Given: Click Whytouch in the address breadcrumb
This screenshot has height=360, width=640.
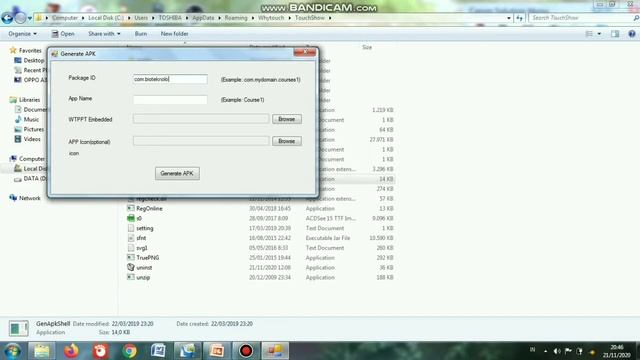Looking at the screenshot, I should click(x=271, y=18).
